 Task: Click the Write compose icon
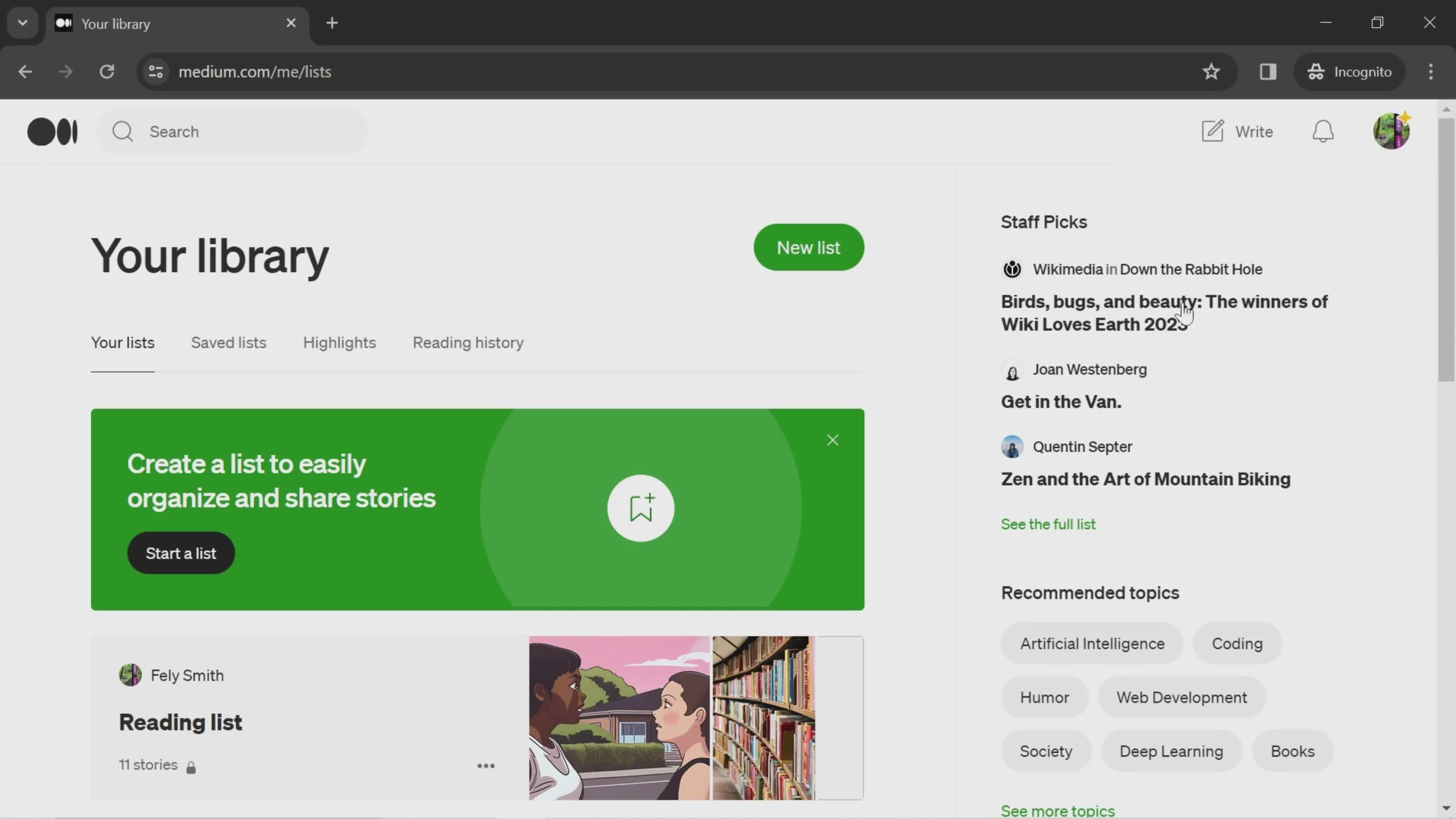coord(1213,130)
